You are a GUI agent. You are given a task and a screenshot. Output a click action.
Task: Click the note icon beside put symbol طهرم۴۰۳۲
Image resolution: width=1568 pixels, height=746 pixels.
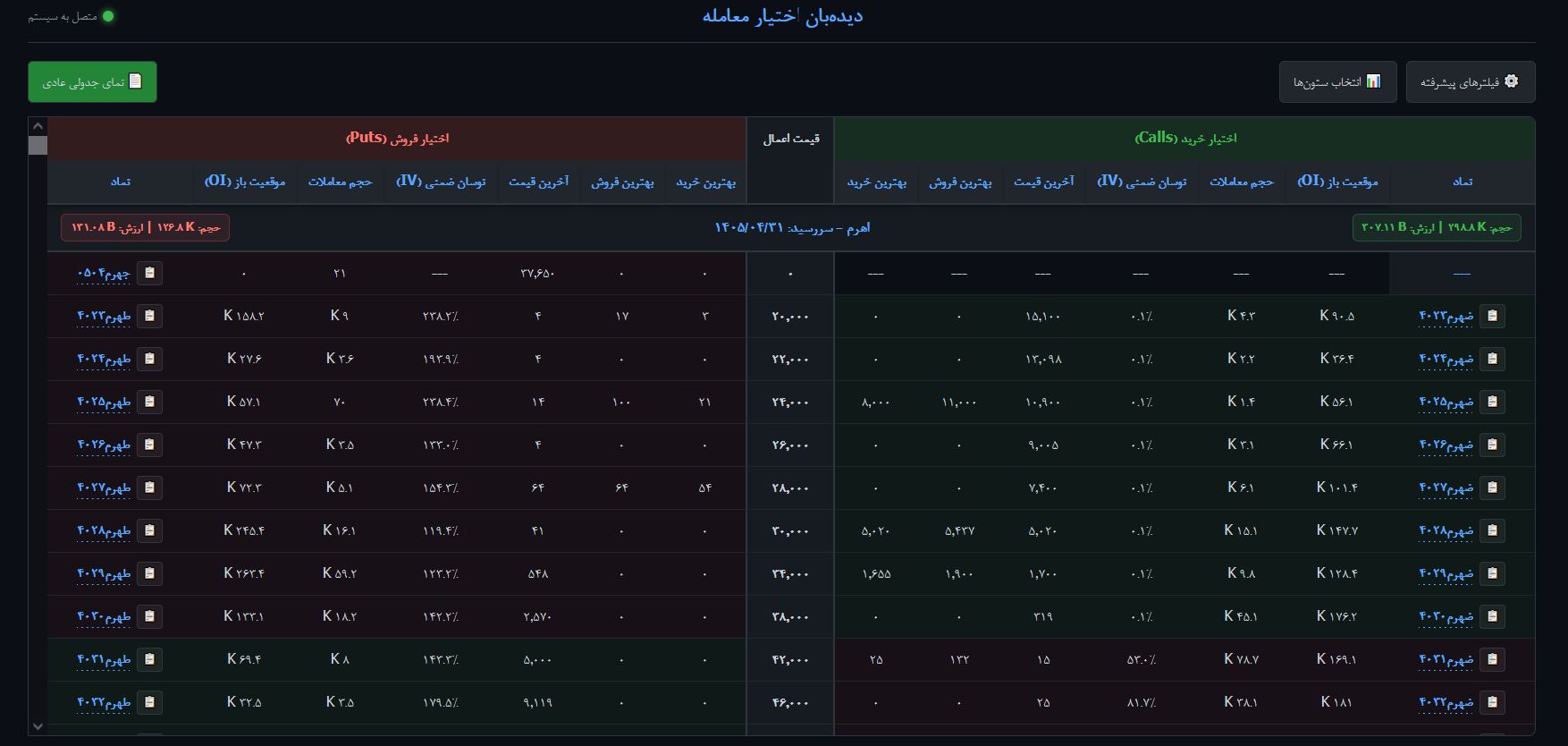[x=149, y=702]
